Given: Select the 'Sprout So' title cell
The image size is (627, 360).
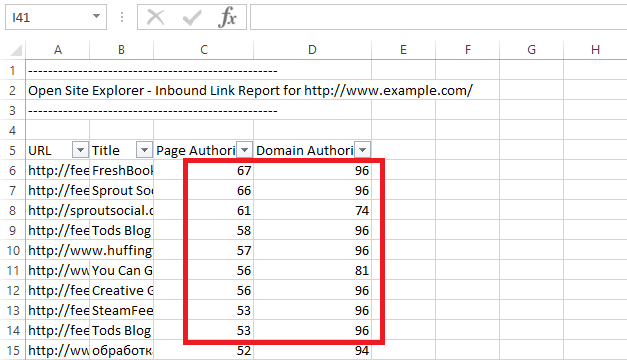Looking at the screenshot, I should pyautogui.click(x=122, y=190).
